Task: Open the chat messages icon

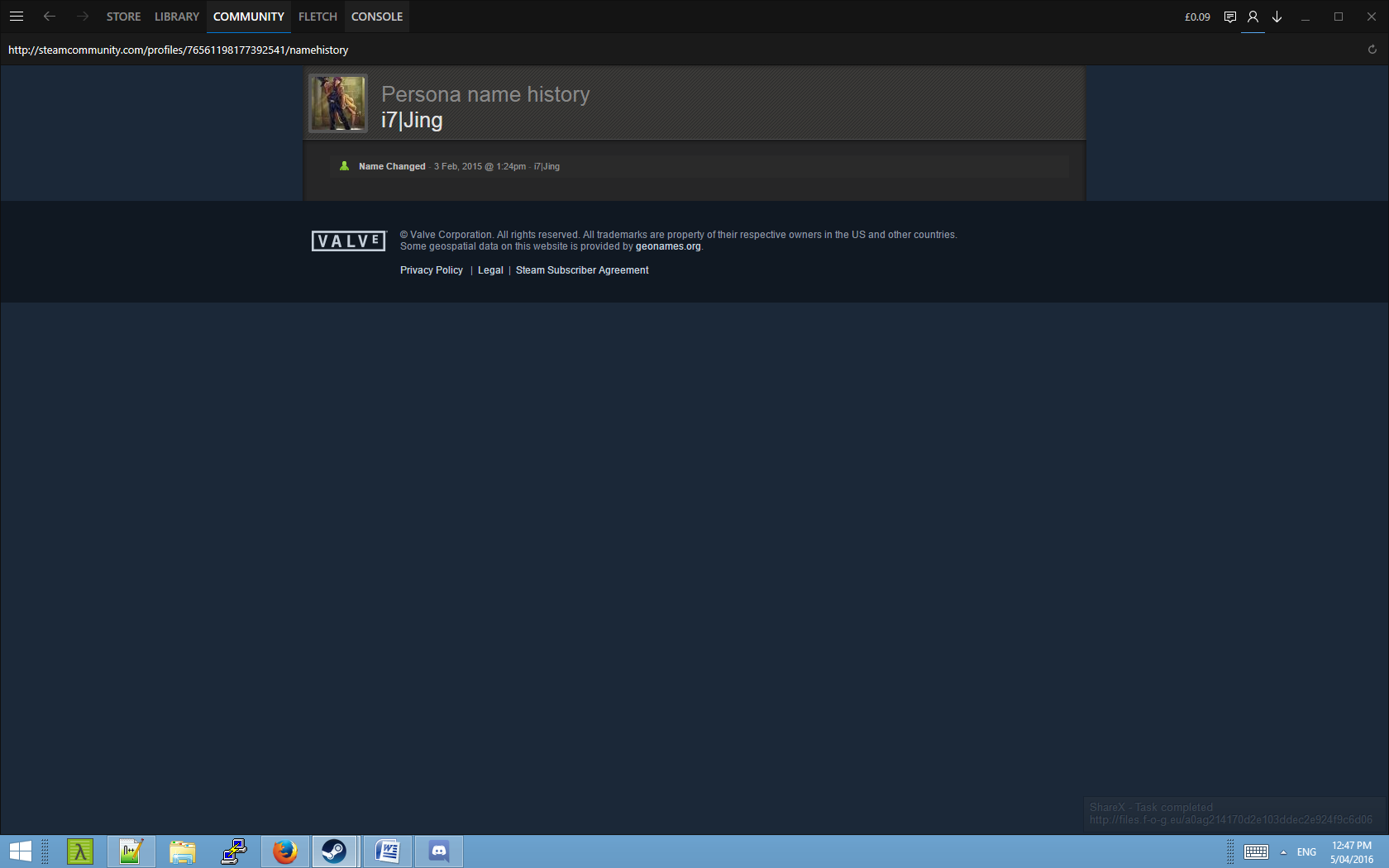Action: pyautogui.click(x=1229, y=17)
